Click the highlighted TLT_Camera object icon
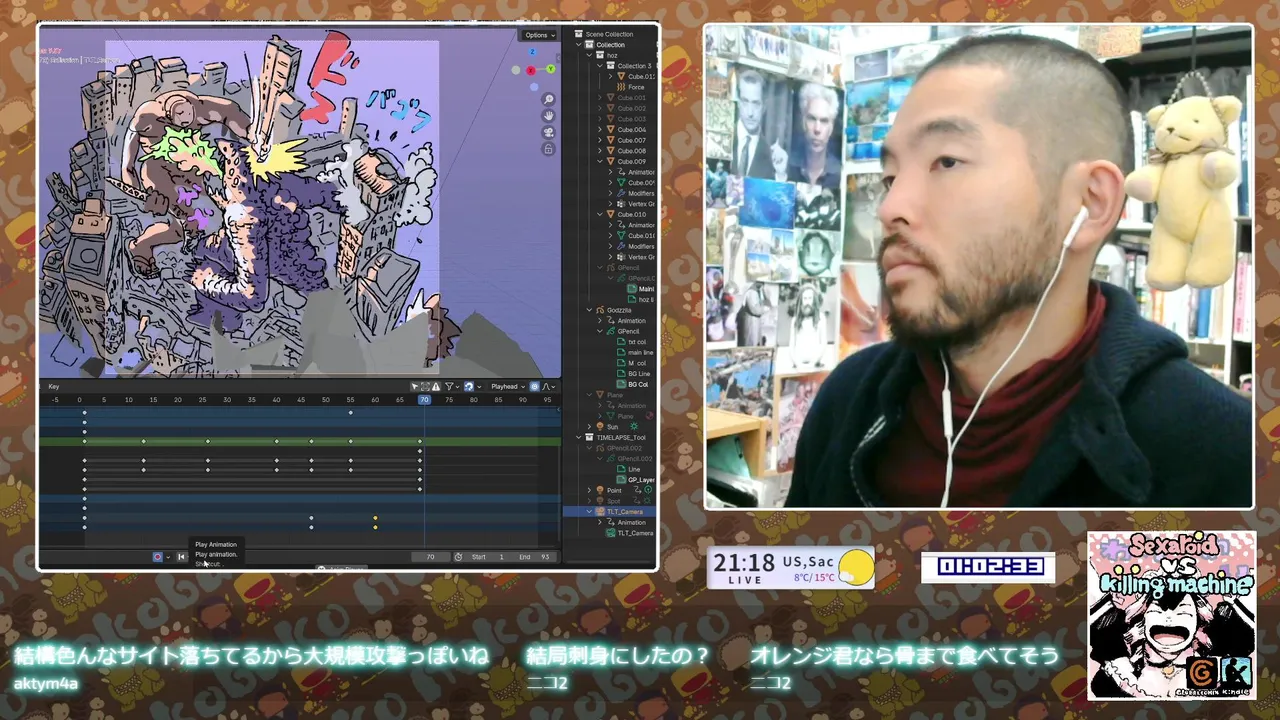The width and height of the screenshot is (1280, 720). tap(600, 511)
